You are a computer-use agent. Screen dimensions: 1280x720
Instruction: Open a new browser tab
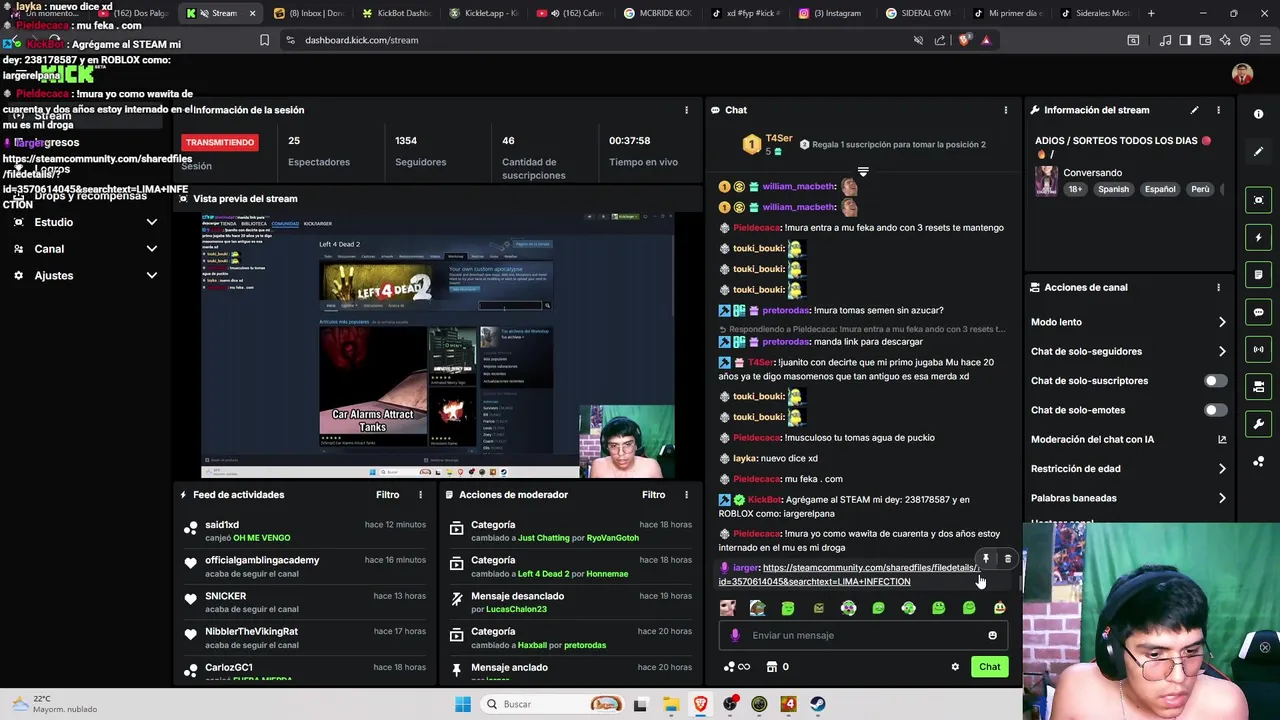tap(1151, 13)
